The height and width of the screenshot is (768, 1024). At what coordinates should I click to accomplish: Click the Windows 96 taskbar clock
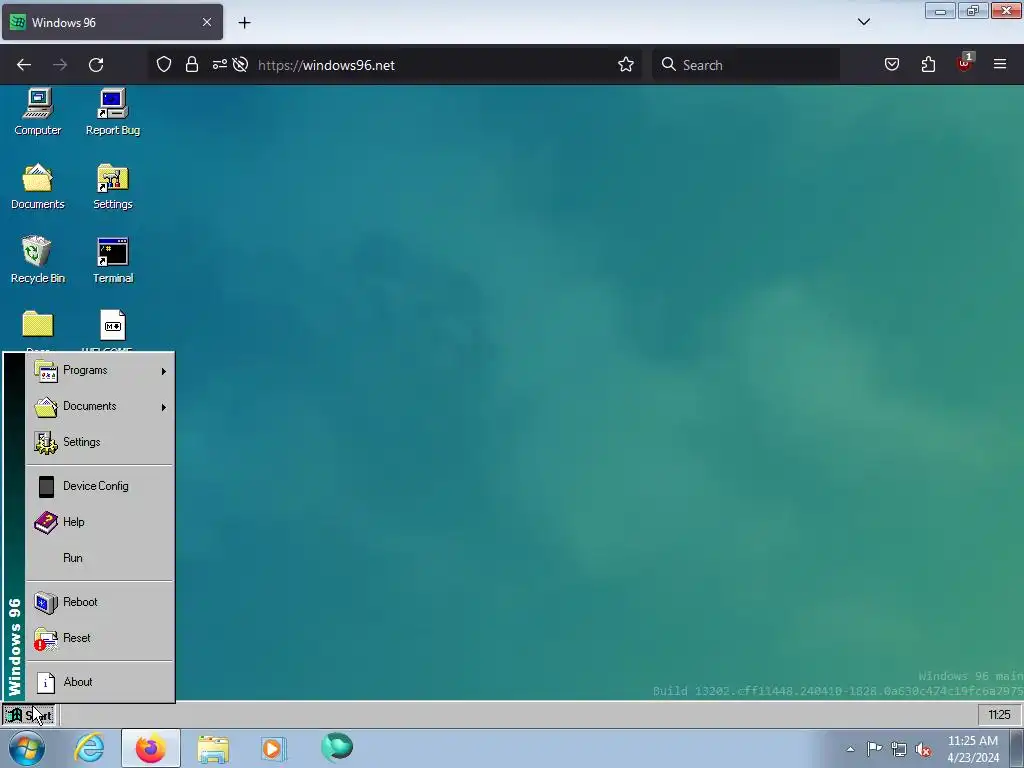pos(999,715)
